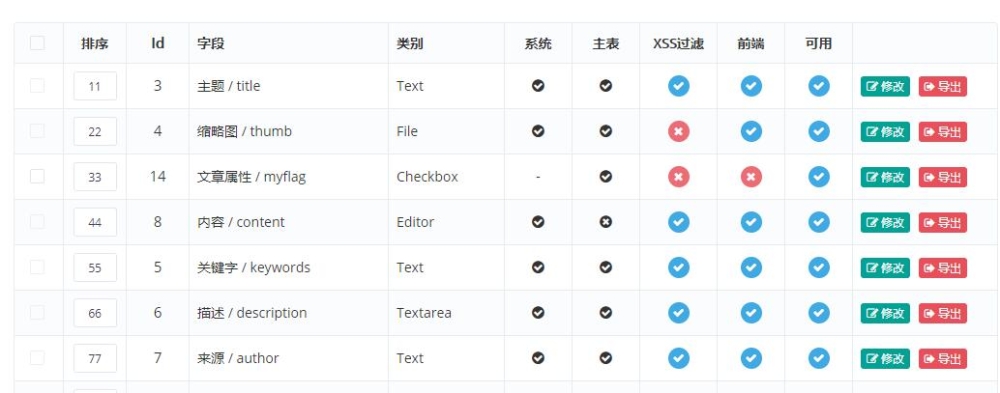Toggle XSS filter for thumb row

pos(679,131)
